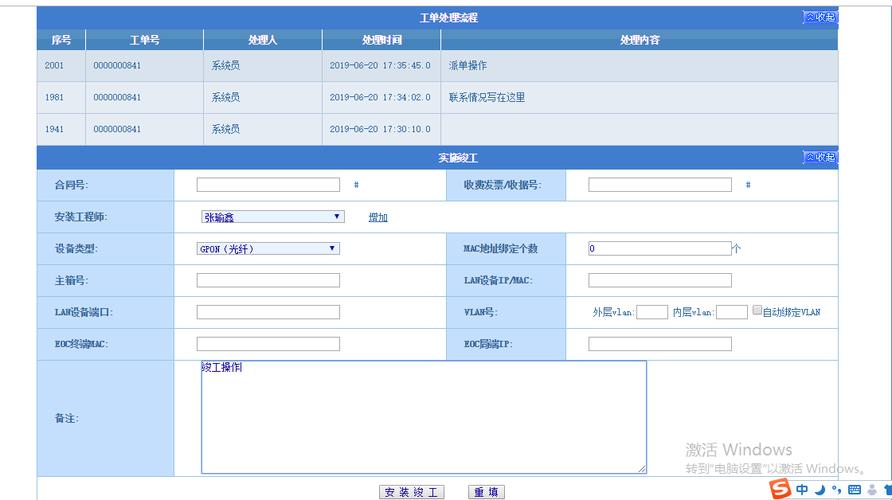Focus the EOC局端IP input field
Screen dimensions: 892x500
[660, 344]
